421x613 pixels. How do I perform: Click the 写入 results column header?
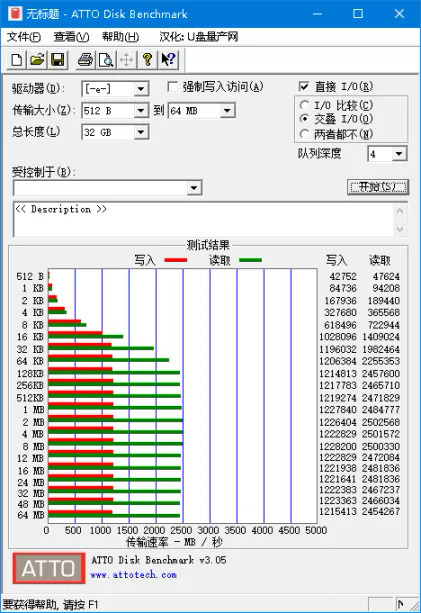pos(336,260)
